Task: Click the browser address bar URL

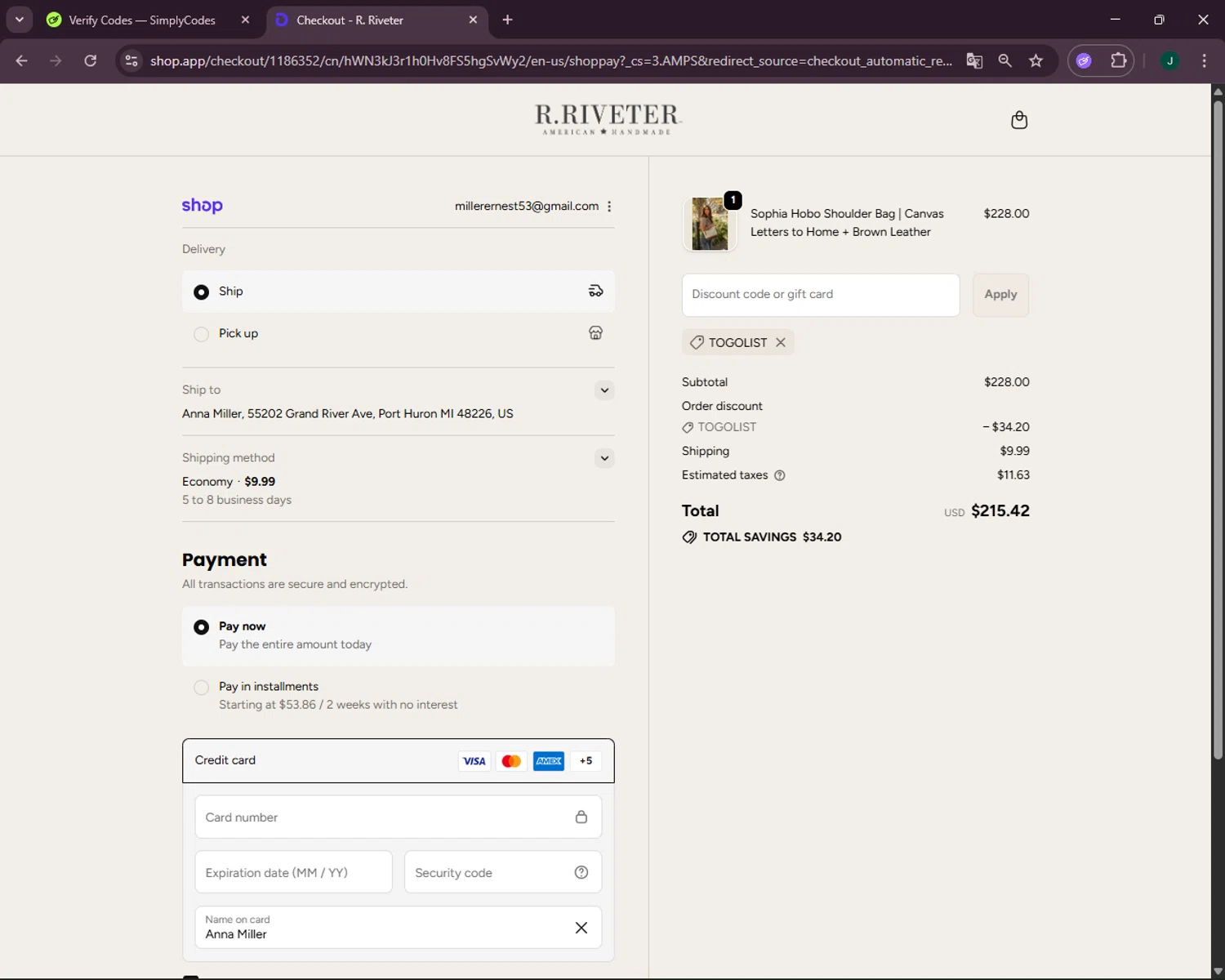Action: click(551, 60)
